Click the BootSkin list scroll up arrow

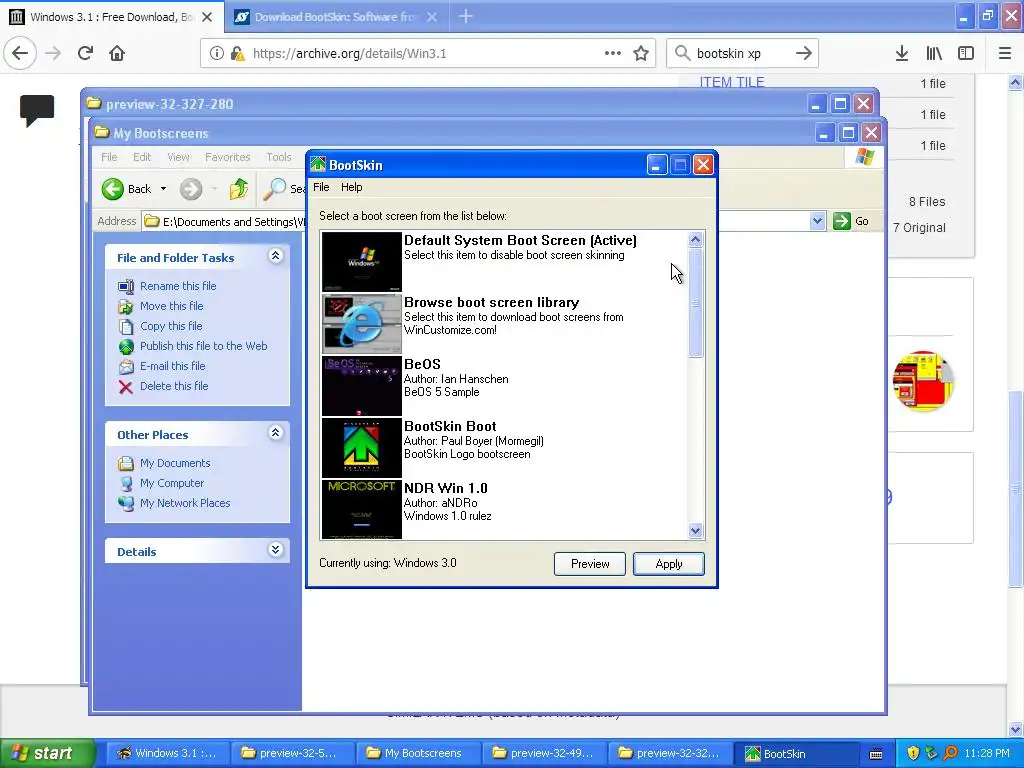696,240
